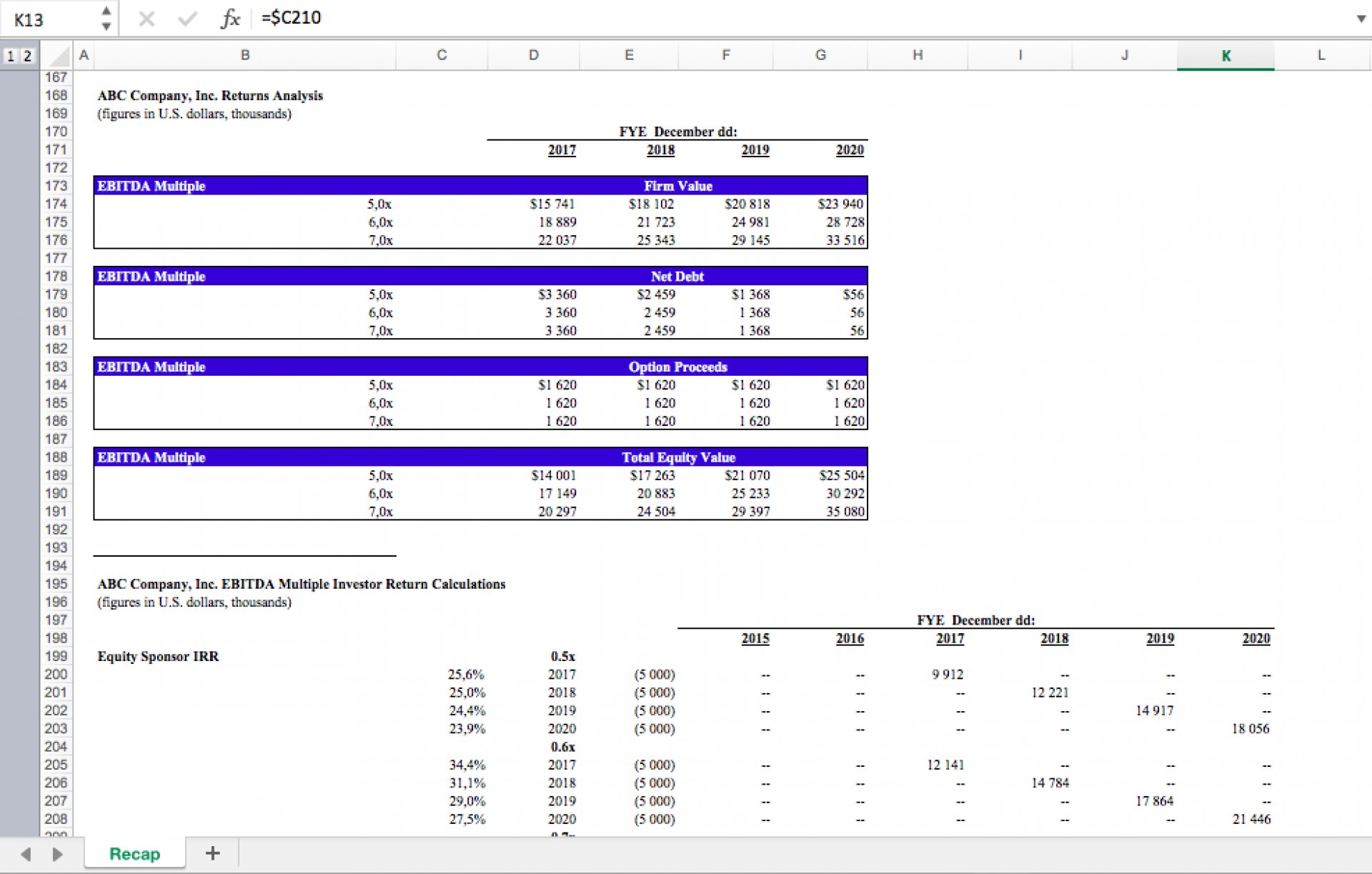Click the 2017 year header in row 171
The height and width of the screenshot is (874, 1372).
pos(562,150)
